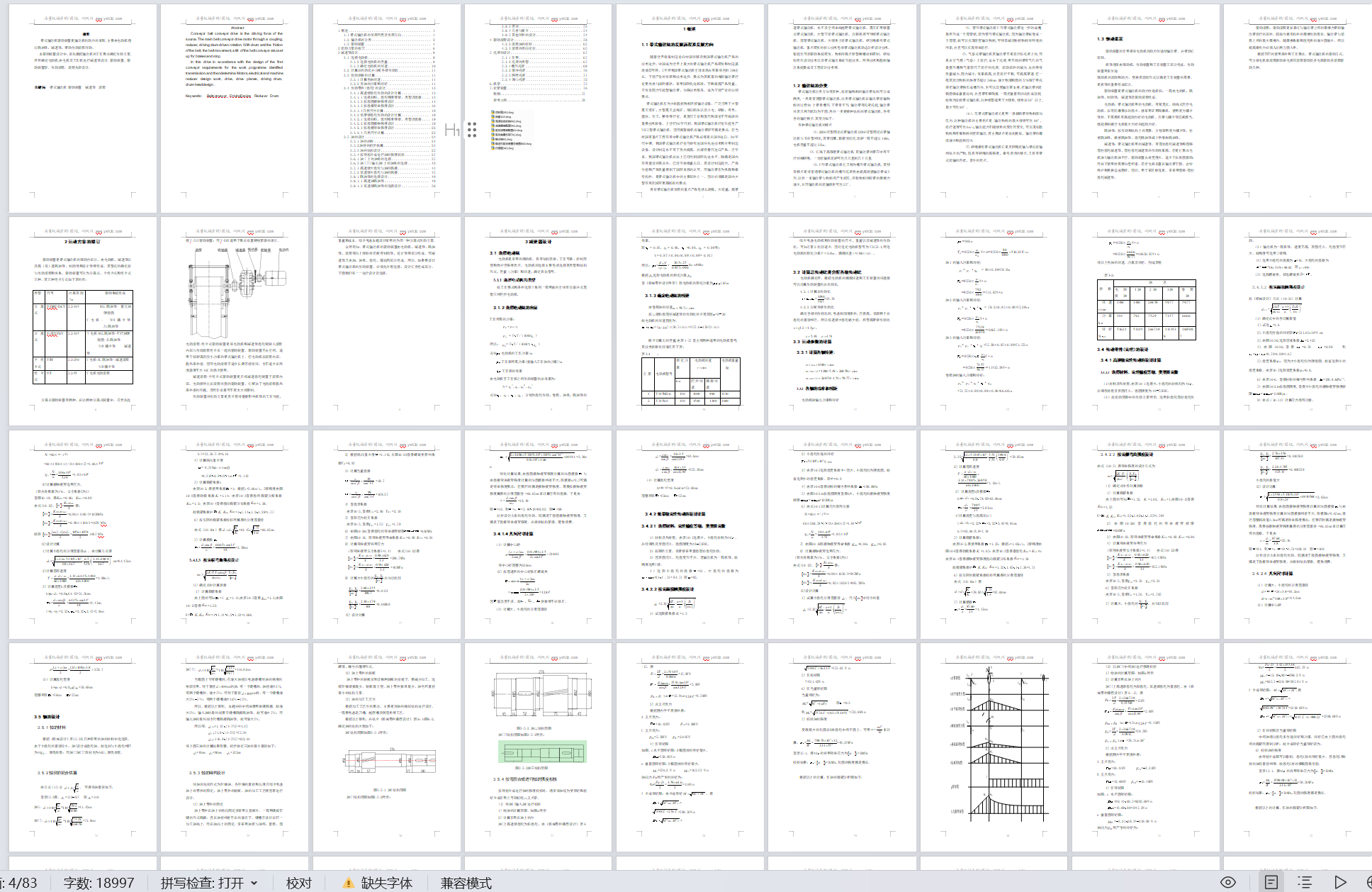Click the 3.5 轴的设计 heading page
This screenshot has height=892, width=1372.
click(x=82, y=747)
